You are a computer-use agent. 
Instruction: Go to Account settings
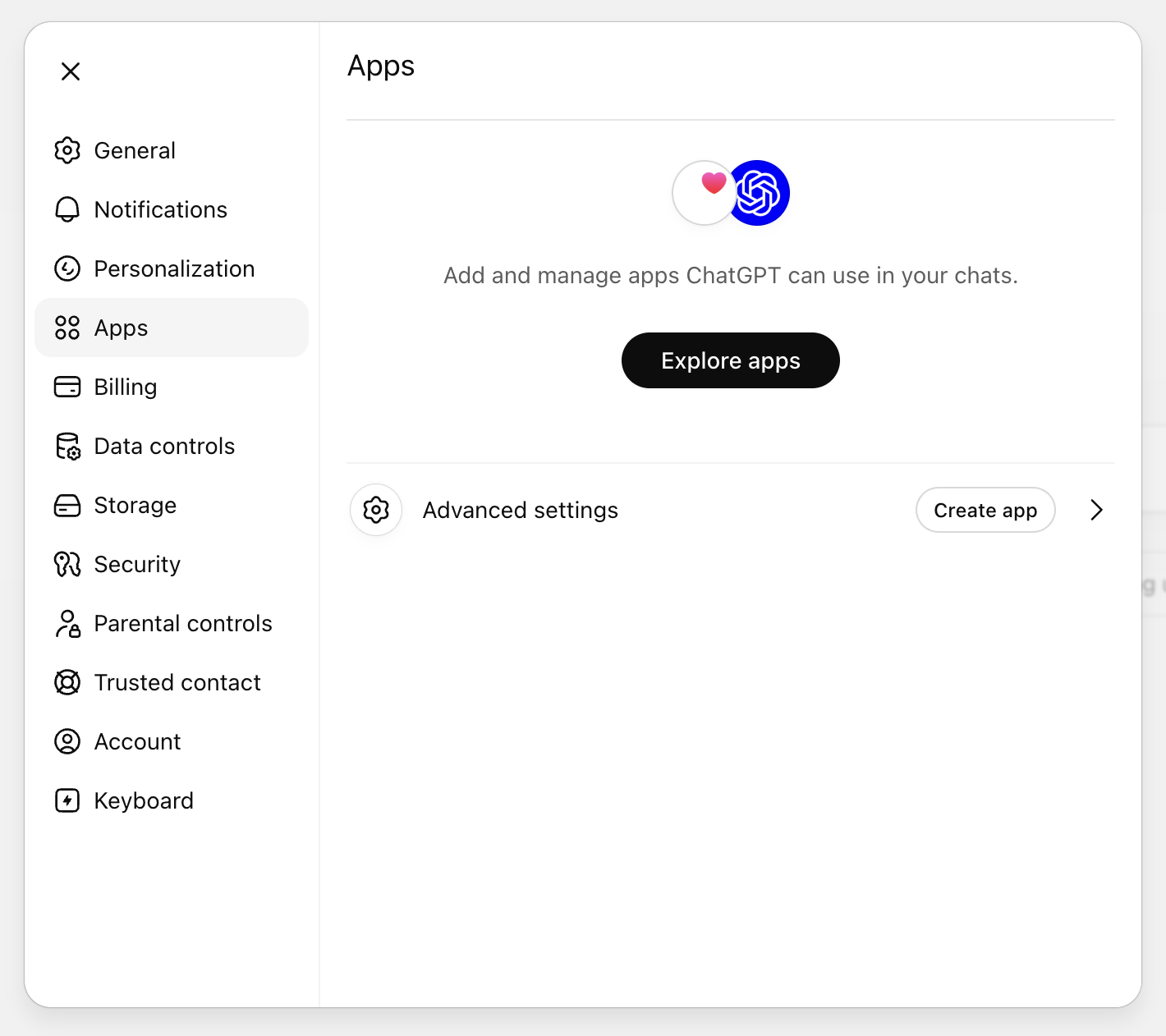coord(172,741)
